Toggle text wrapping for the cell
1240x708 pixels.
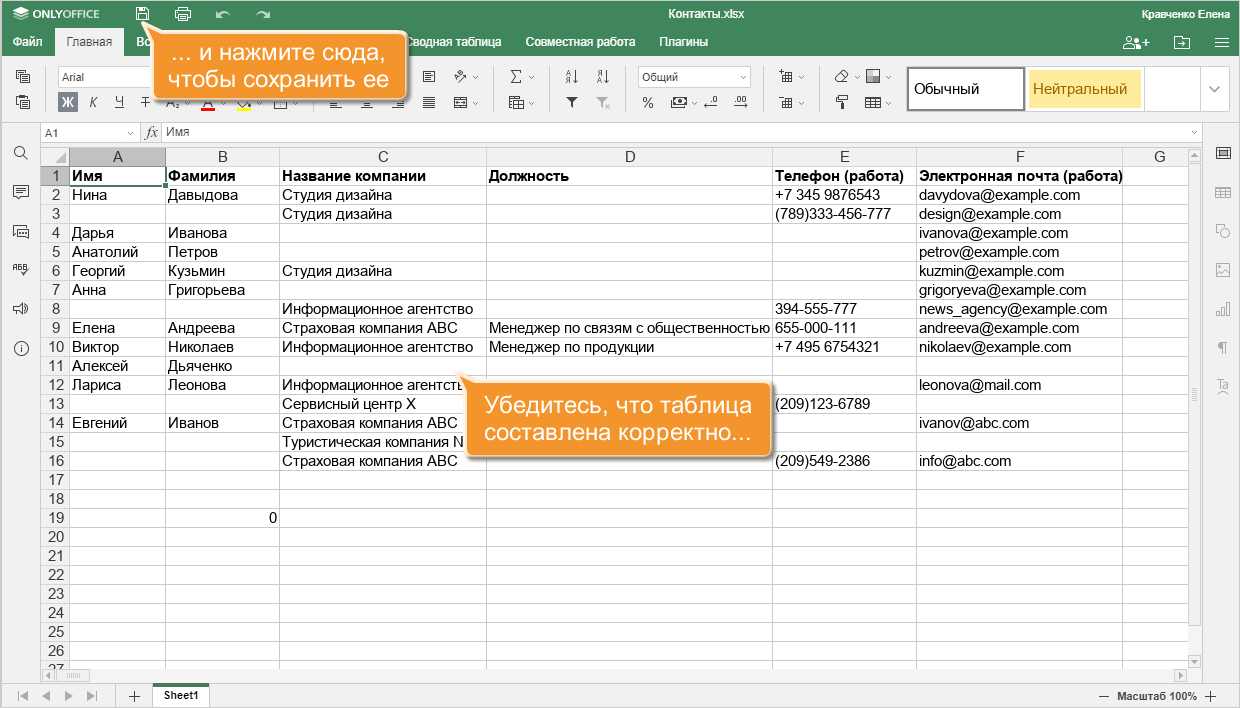pos(429,77)
